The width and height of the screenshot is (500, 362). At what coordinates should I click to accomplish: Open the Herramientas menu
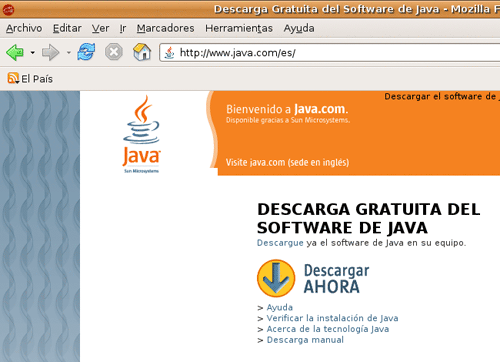pyautogui.click(x=239, y=28)
